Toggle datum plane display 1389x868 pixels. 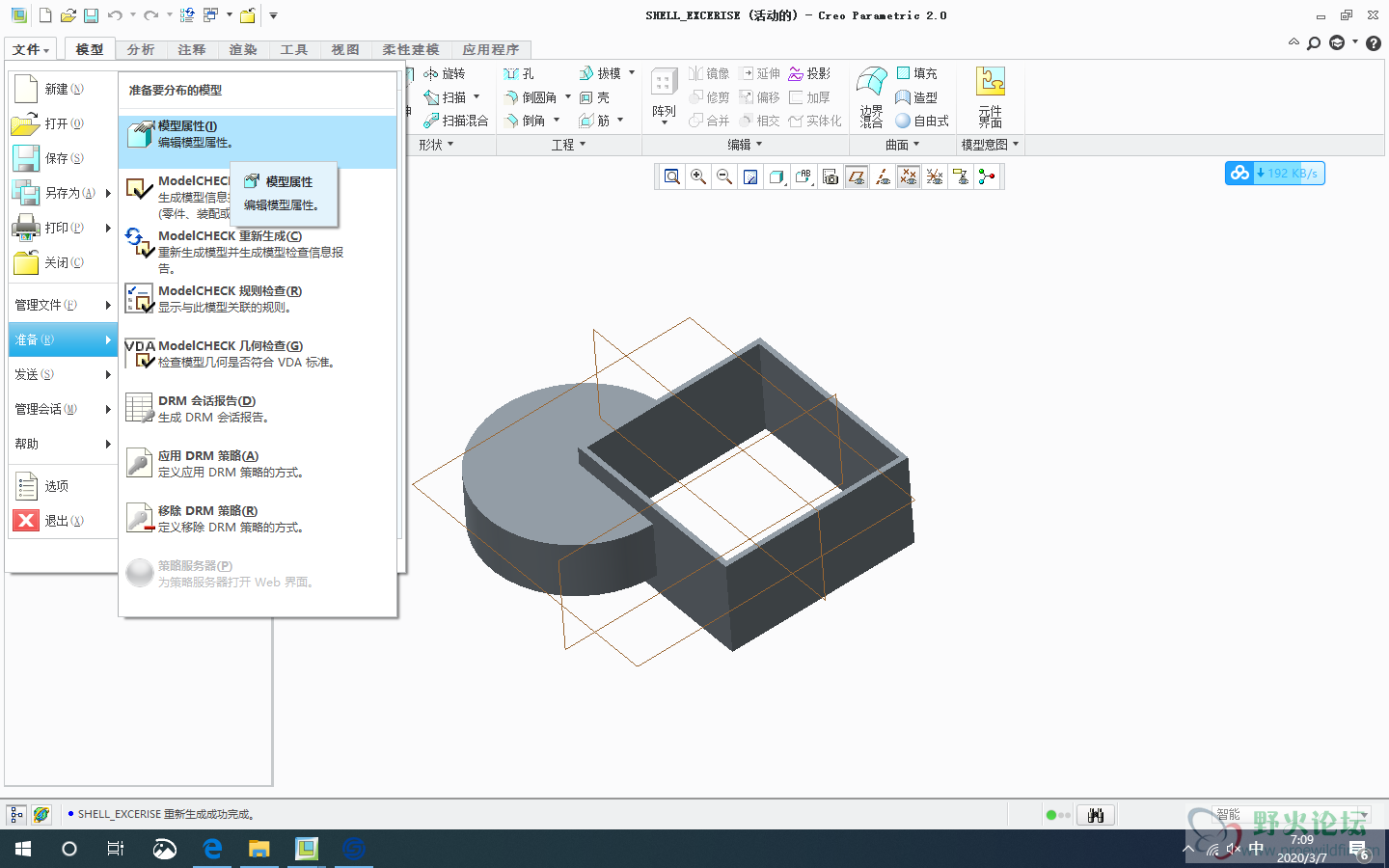pyautogui.click(x=857, y=176)
